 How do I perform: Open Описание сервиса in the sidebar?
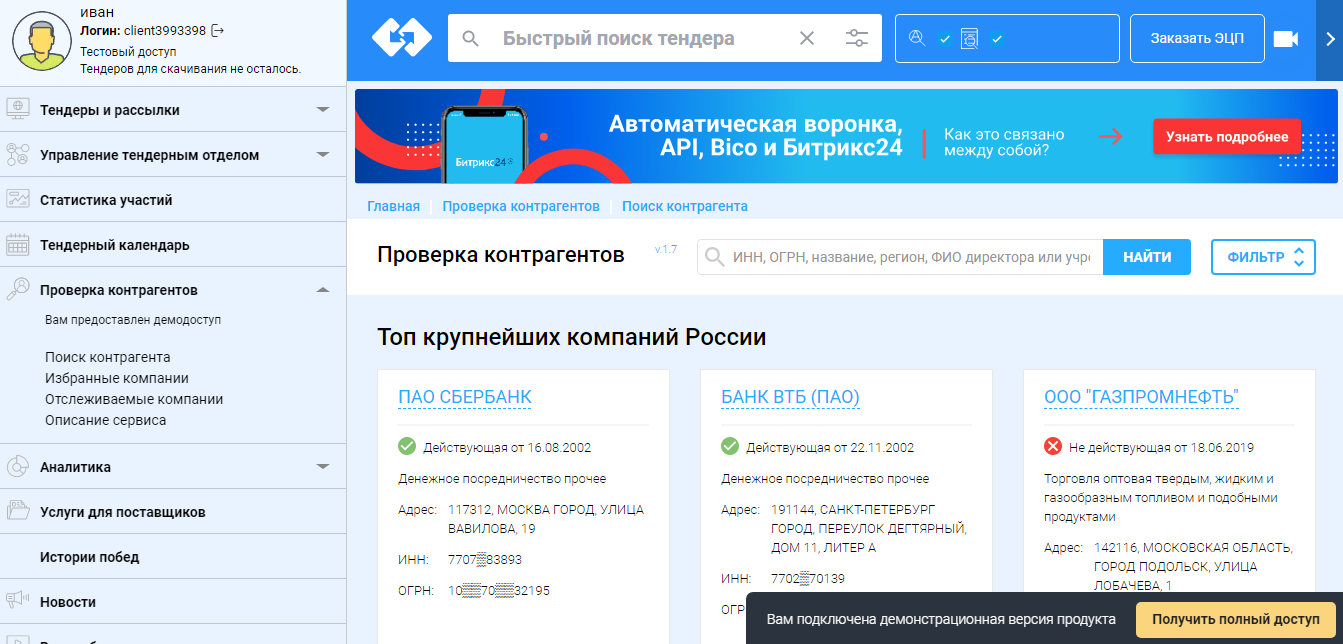[x=106, y=420]
